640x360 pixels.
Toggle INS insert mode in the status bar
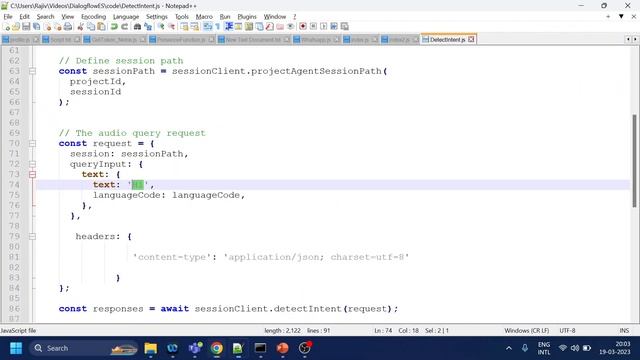[624, 331]
